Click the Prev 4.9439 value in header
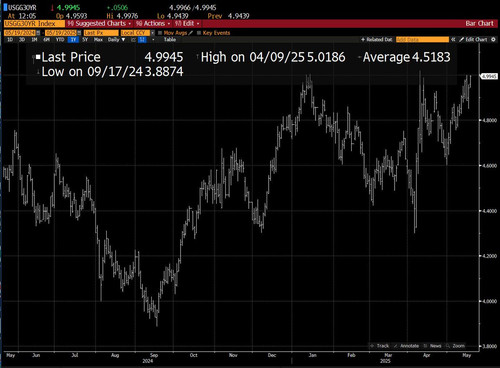This screenshot has height=368, width=500. (228, 16)
